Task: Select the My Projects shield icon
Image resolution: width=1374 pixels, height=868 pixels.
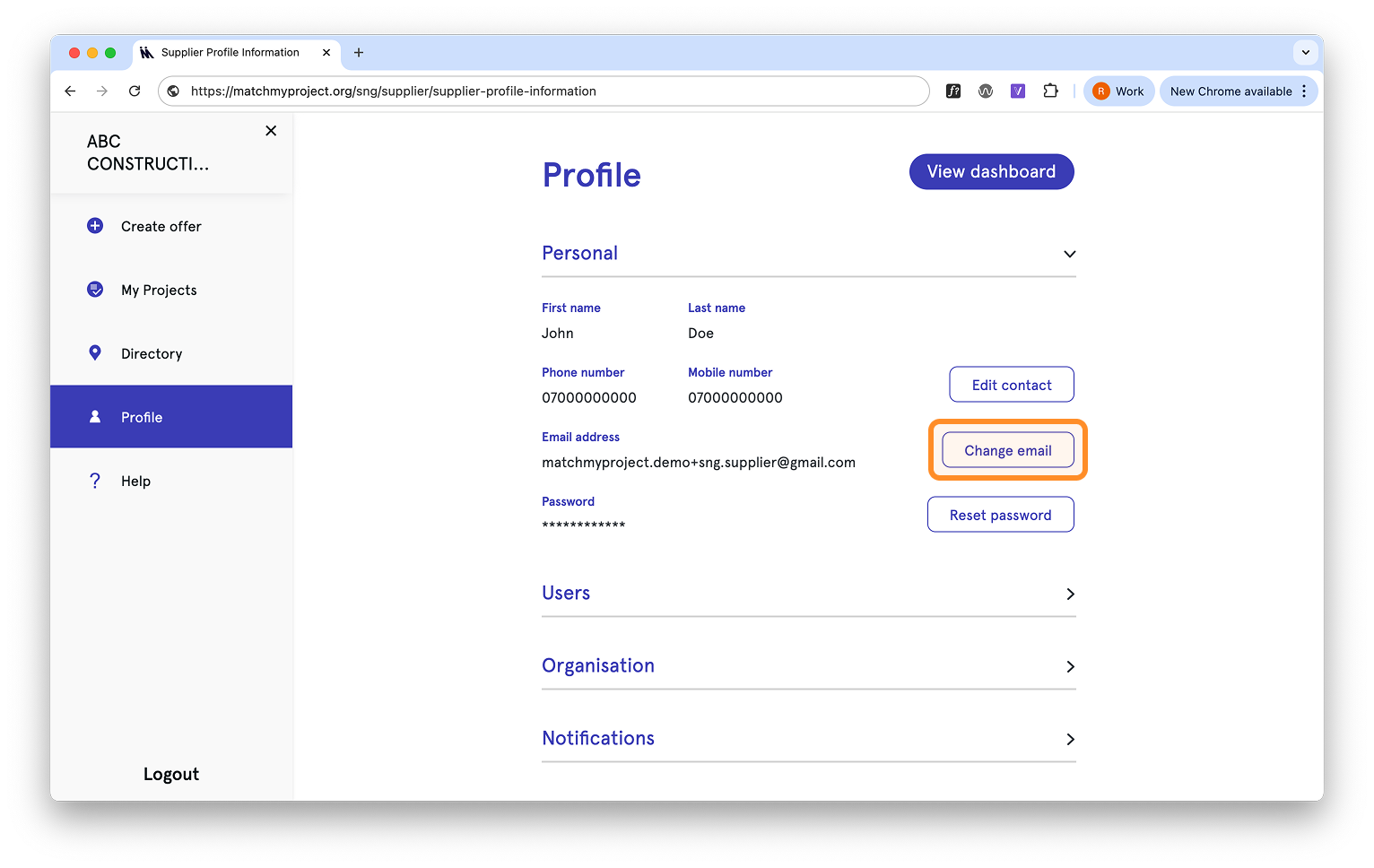Action: point(95,289)
